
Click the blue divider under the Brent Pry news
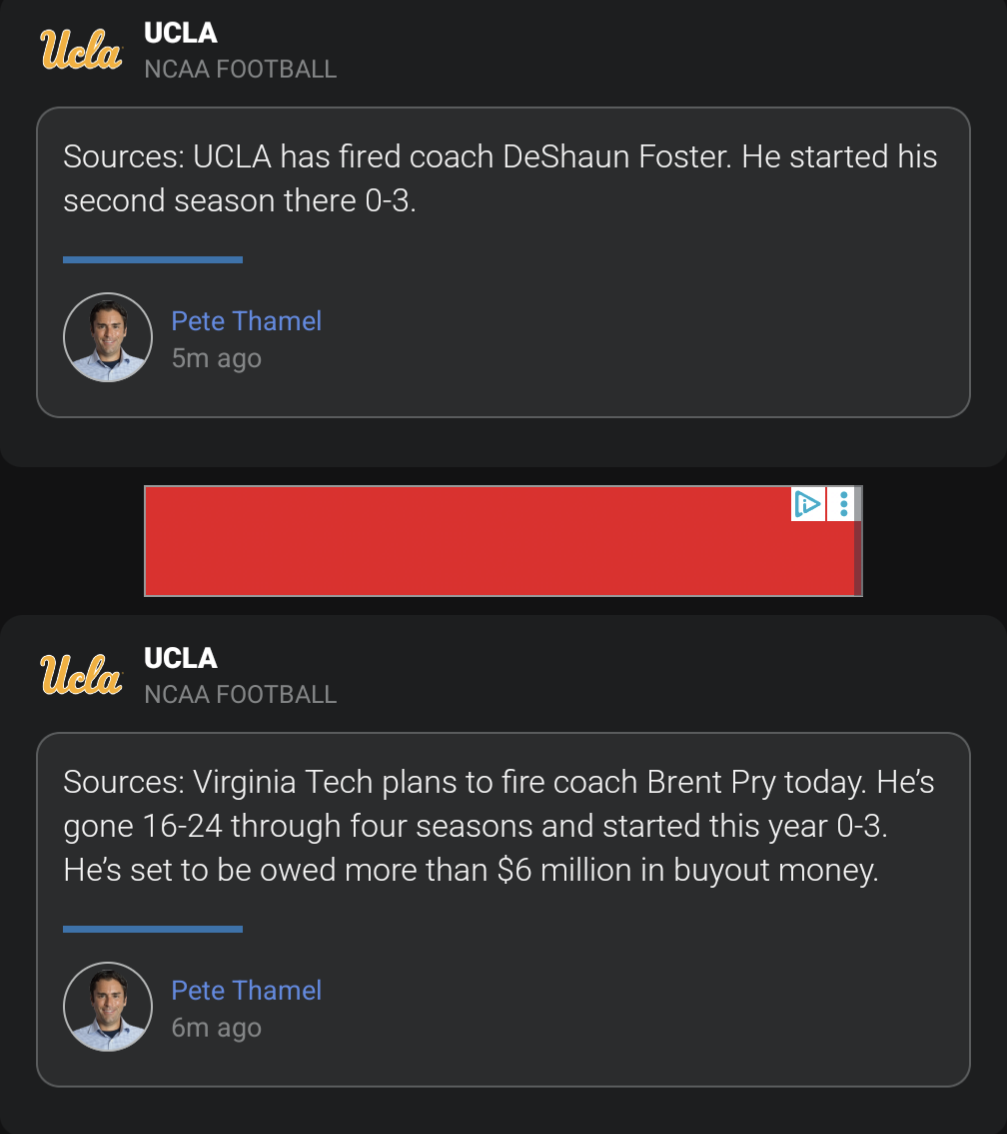click(x=152, y=929)
